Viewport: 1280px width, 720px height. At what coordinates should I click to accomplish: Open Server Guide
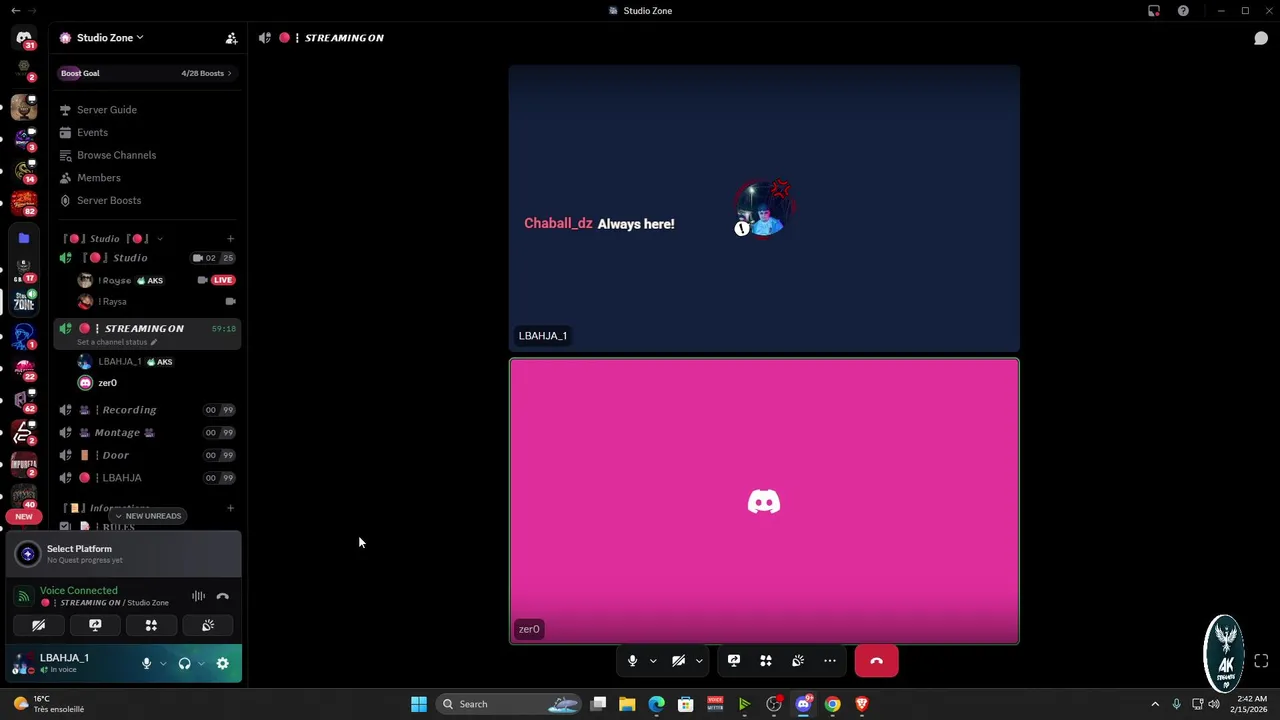point(146,110)
